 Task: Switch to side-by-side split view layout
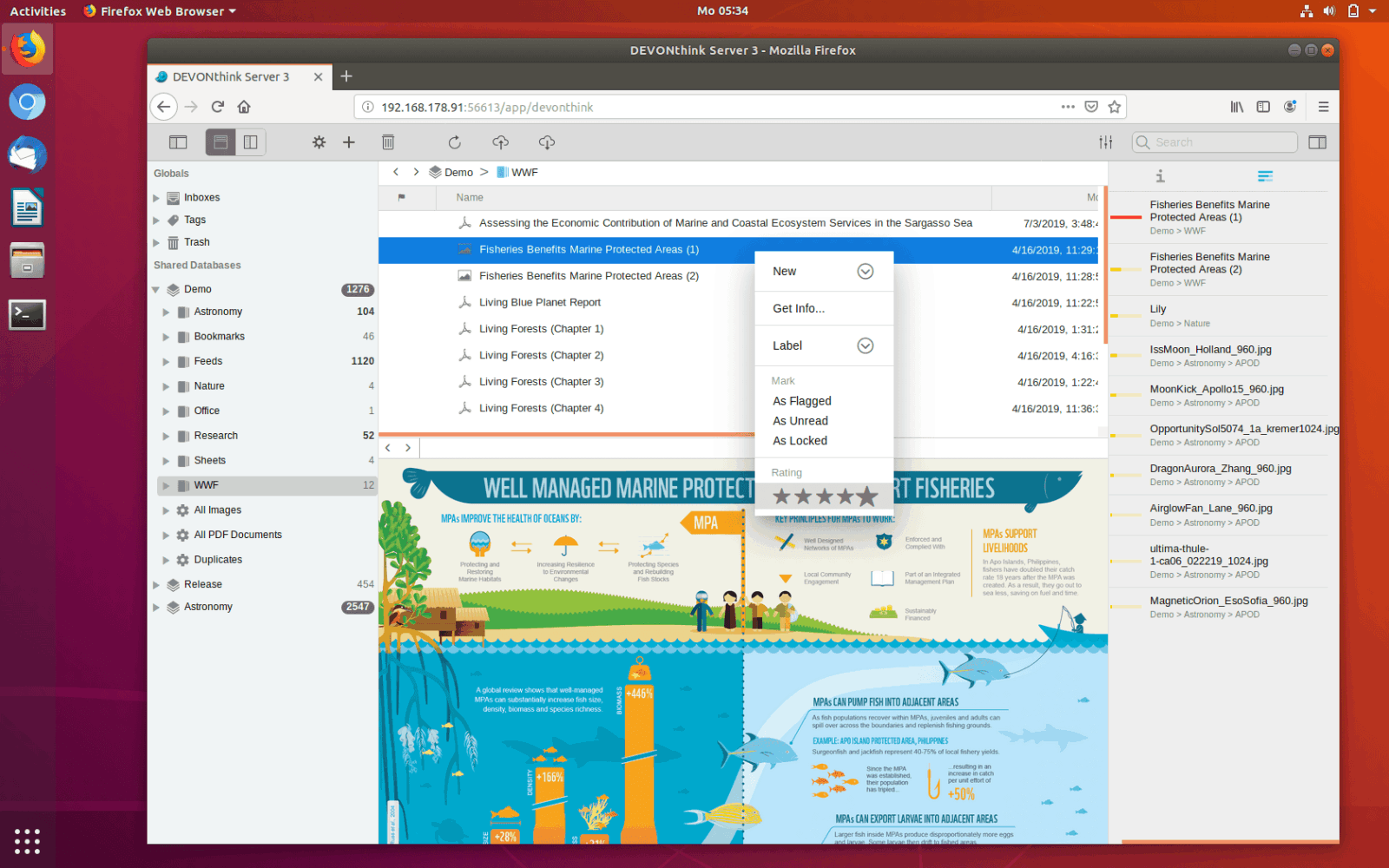pyautogui.click(x=251, y=142)
